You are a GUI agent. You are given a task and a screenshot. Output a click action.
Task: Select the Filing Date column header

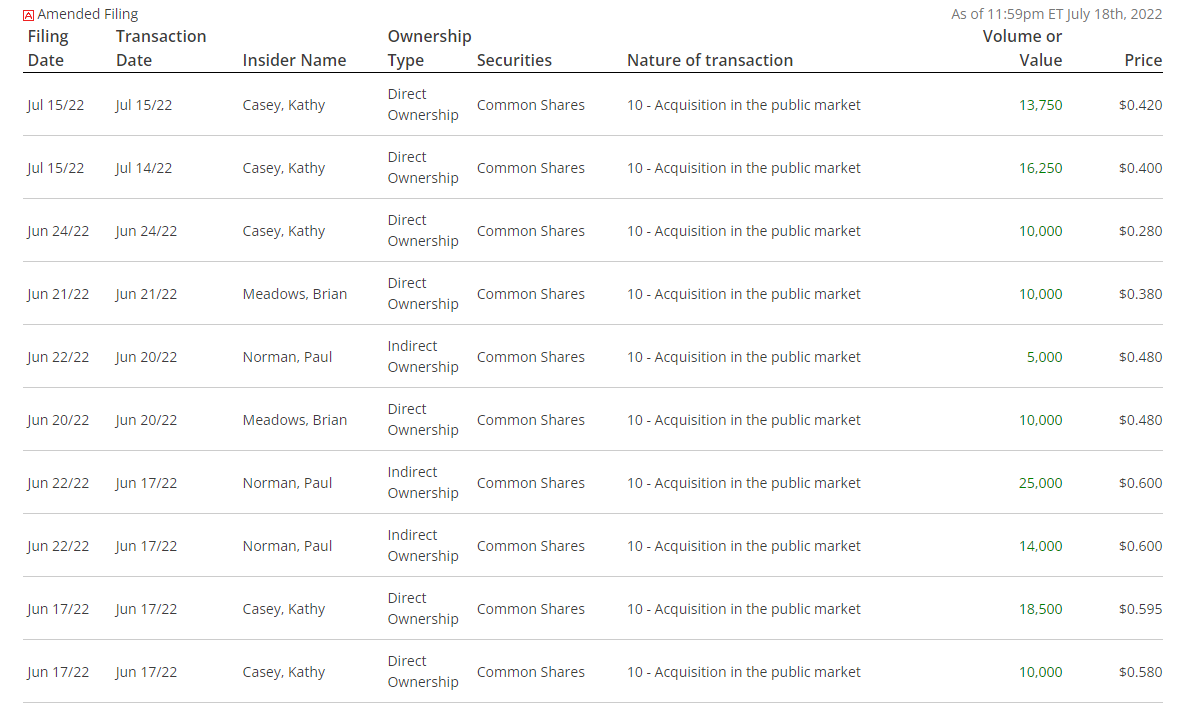[48, 48]
